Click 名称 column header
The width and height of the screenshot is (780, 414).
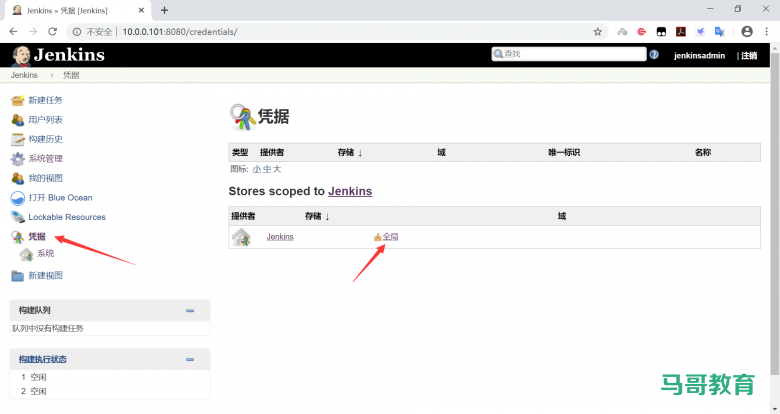tap(703, 152)
